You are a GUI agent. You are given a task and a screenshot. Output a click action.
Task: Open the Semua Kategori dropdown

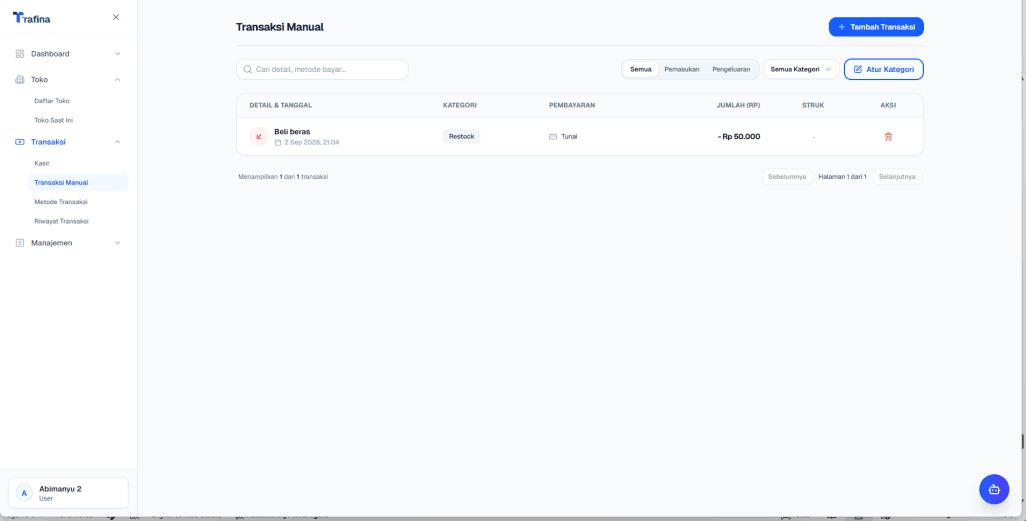tap(801, 69)
